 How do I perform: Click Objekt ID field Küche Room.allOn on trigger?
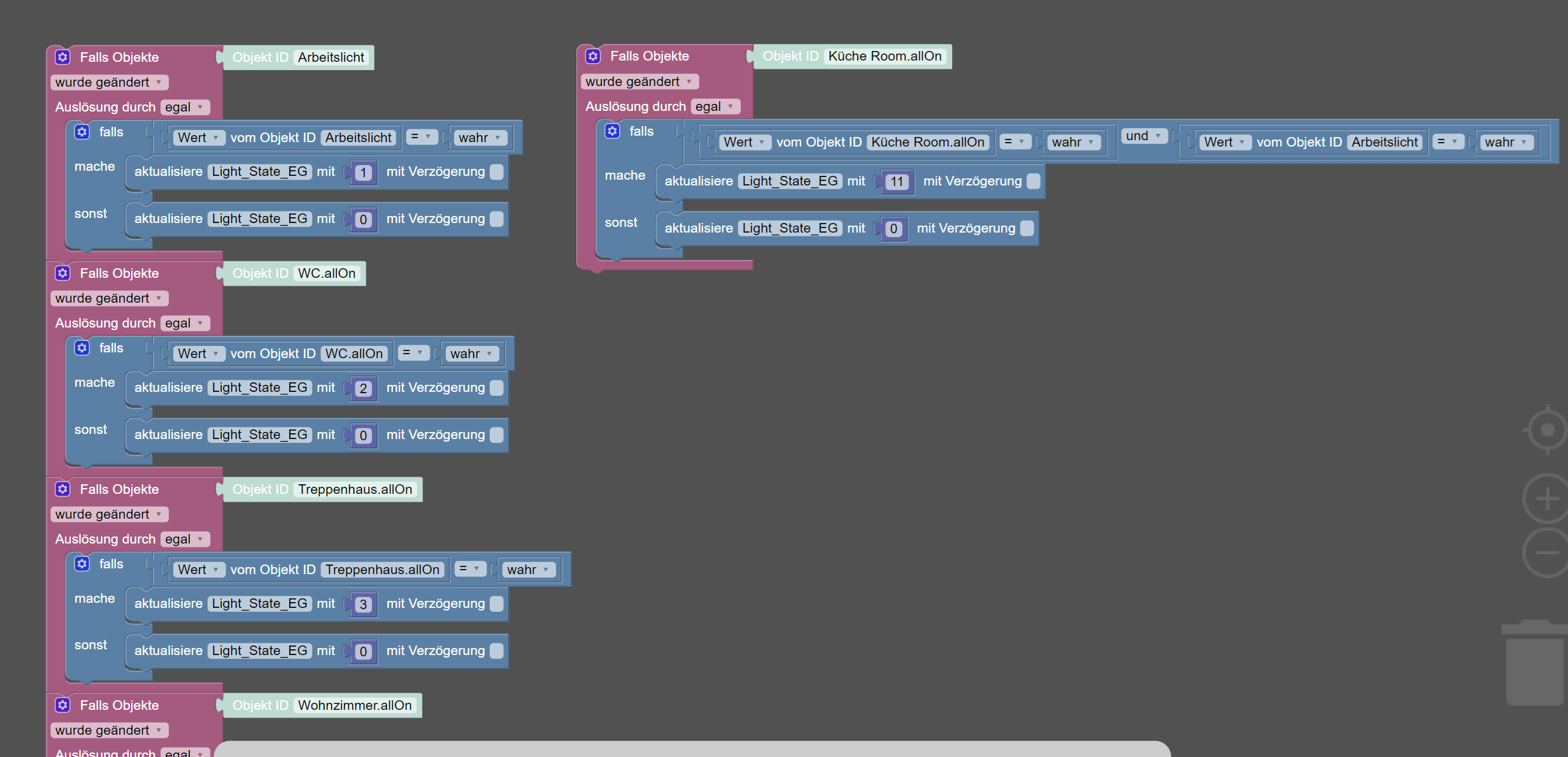(x=885, y=56)
